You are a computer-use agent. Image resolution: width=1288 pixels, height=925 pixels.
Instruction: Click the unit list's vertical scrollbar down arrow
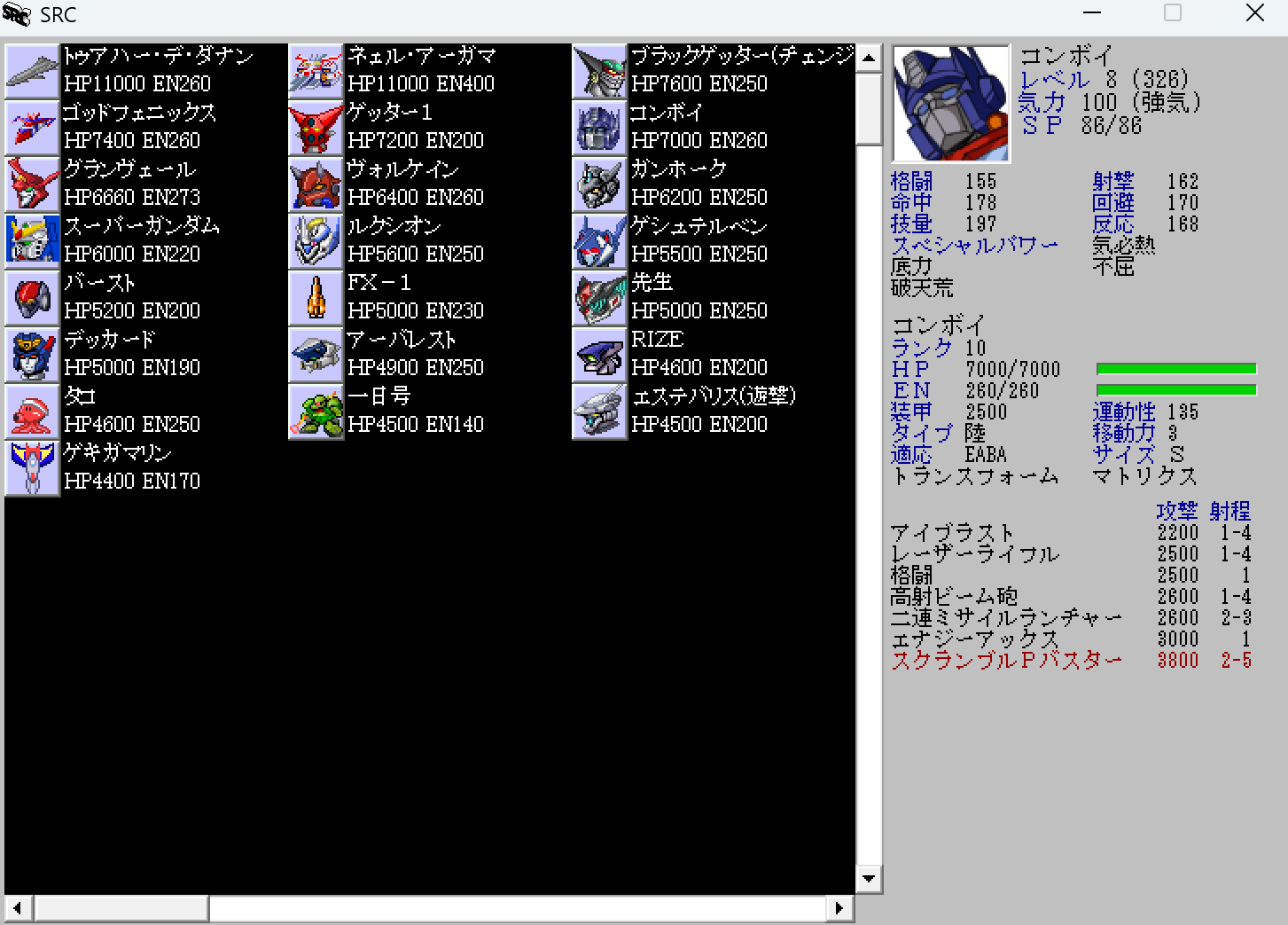coord(869,879)
